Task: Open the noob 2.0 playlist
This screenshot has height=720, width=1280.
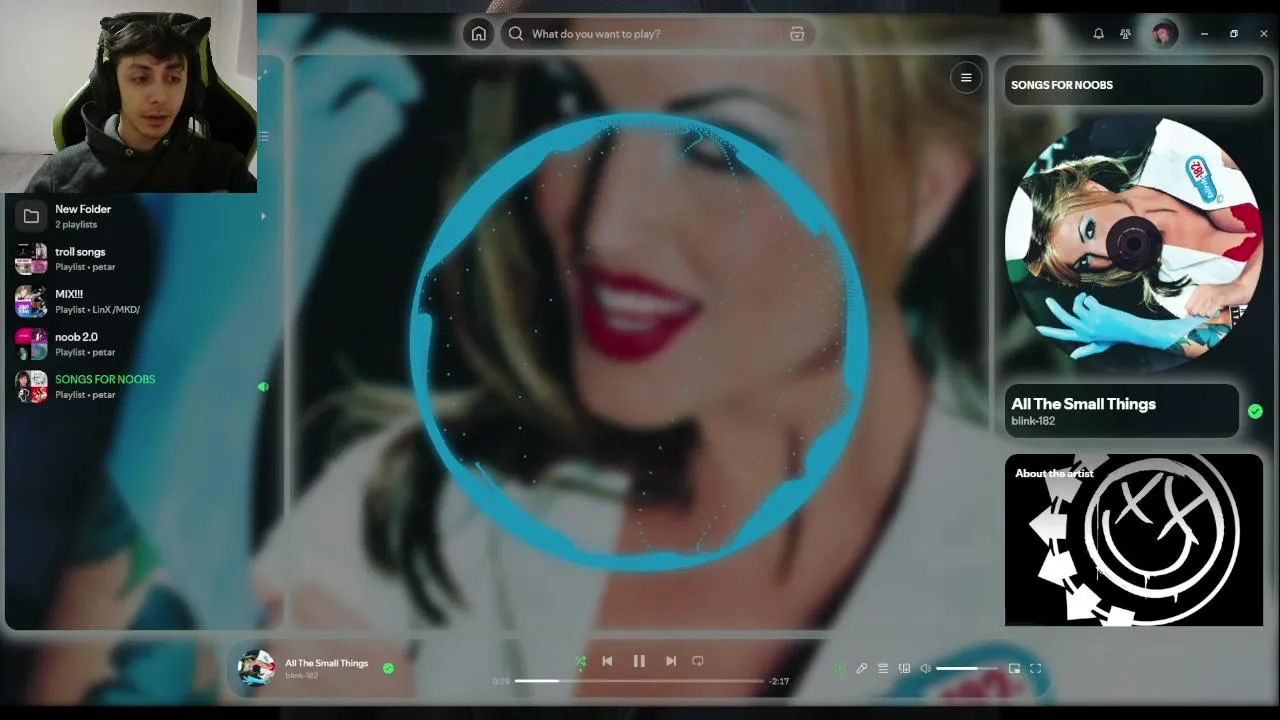Action: (140, 344)
